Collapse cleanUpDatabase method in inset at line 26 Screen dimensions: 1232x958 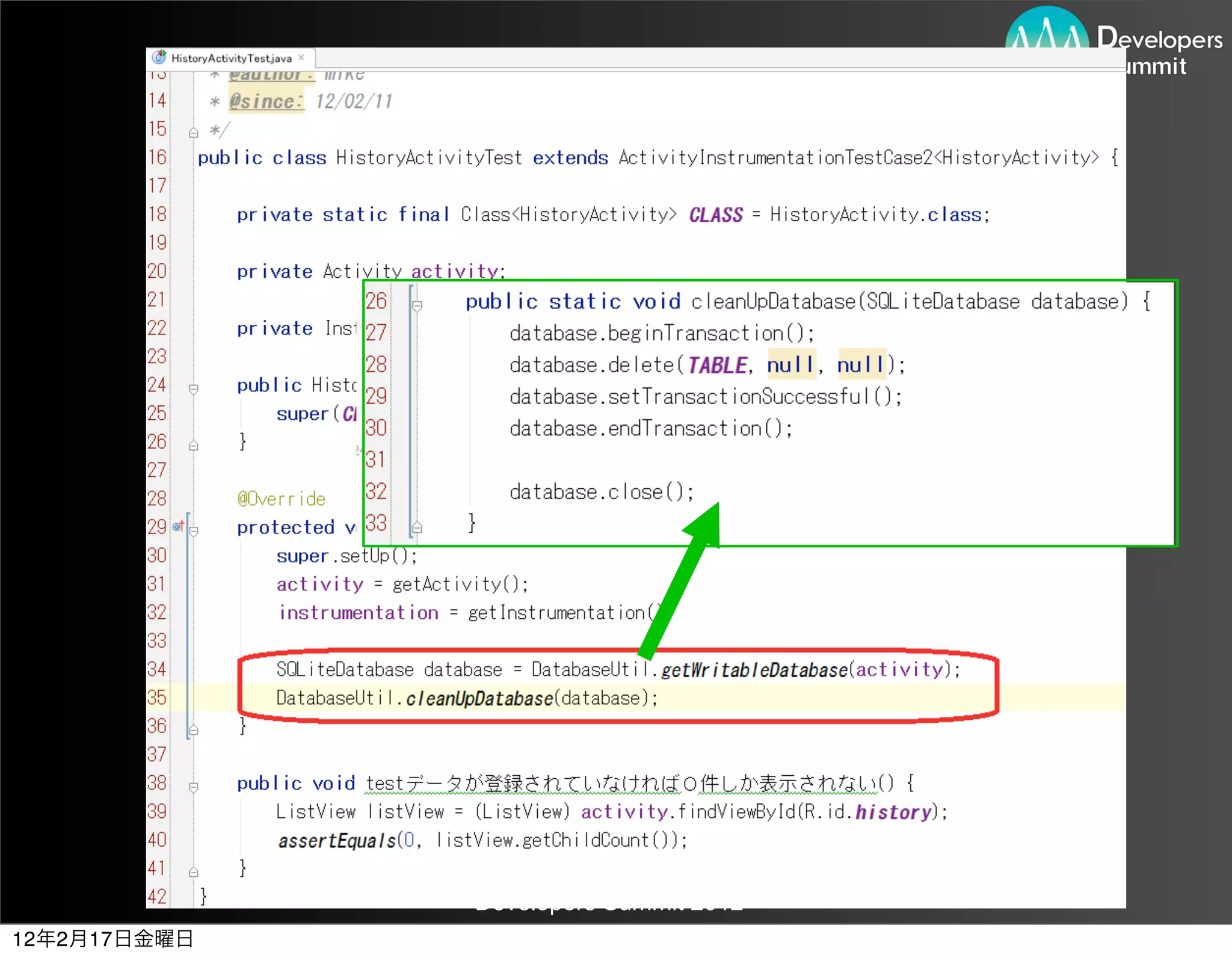[417, 306]
